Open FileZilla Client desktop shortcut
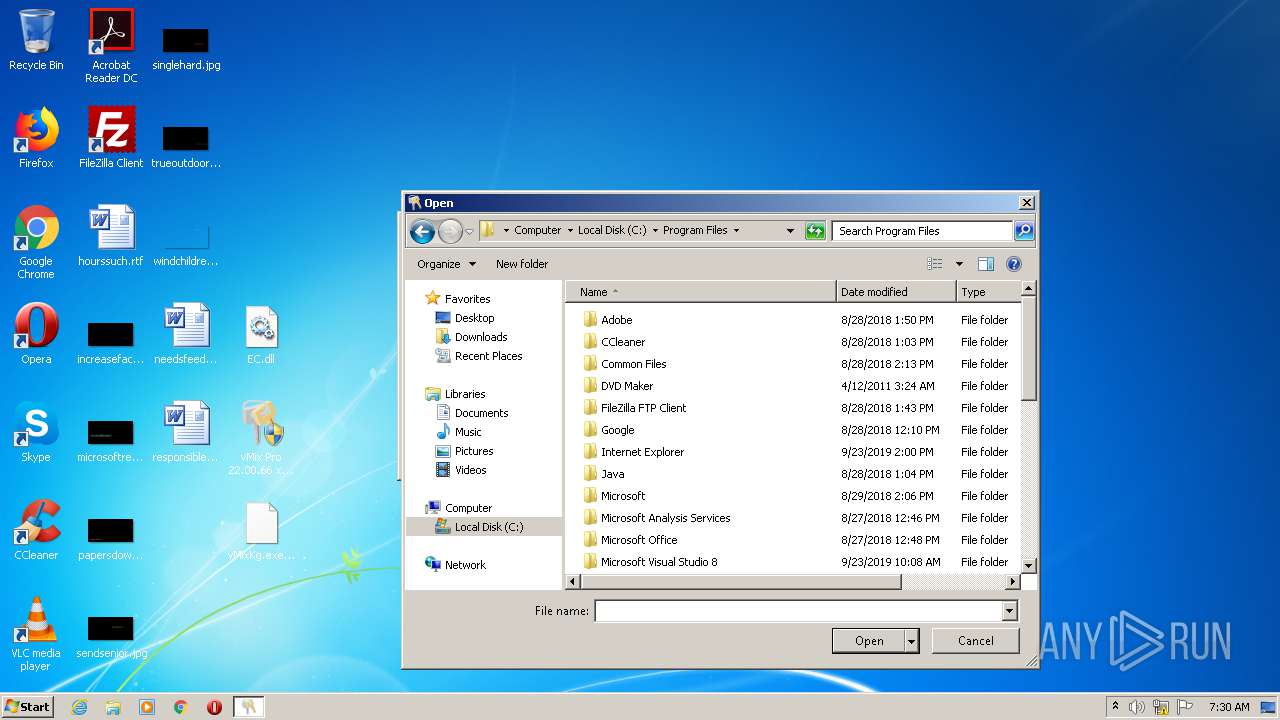The image size is (1280, 720). (x=111, y=138)
